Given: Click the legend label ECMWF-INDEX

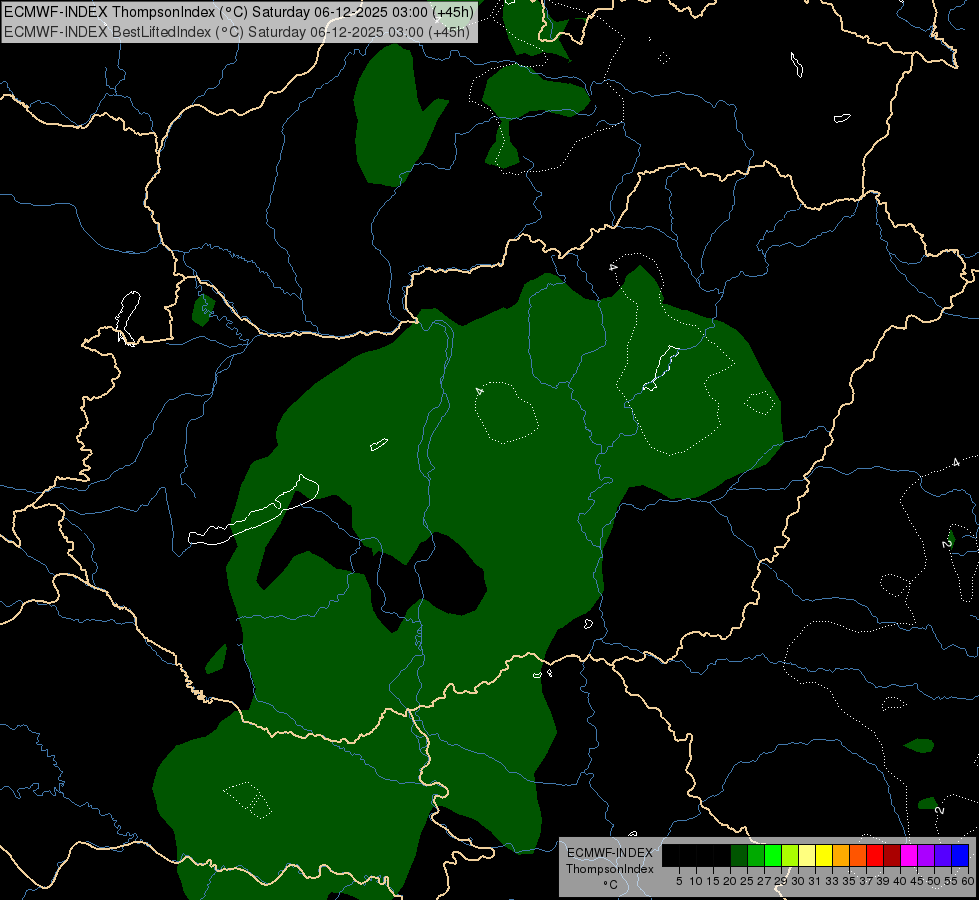Looking at the screenshot, I should [x=610, y=853].
